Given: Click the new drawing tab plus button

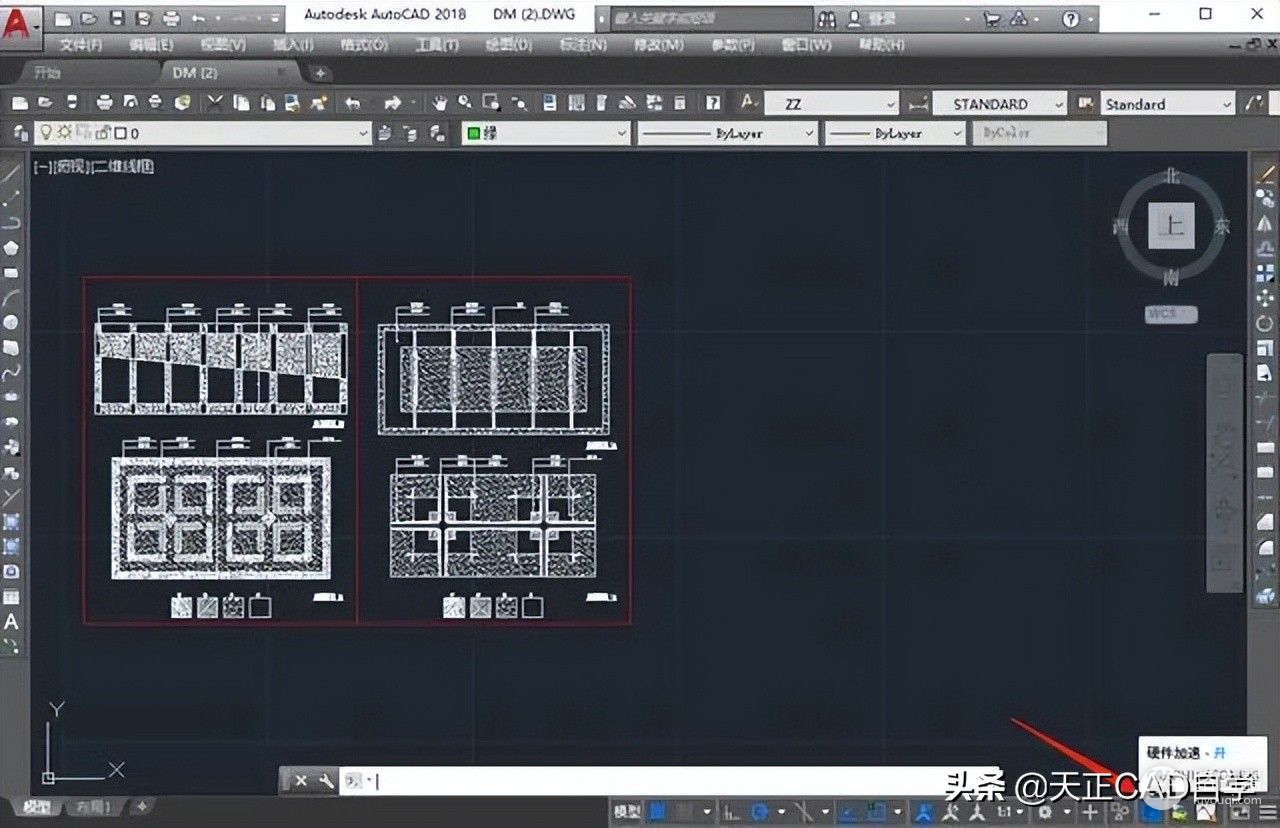Looking at the screenshot, I should click(x=320, y=73).
